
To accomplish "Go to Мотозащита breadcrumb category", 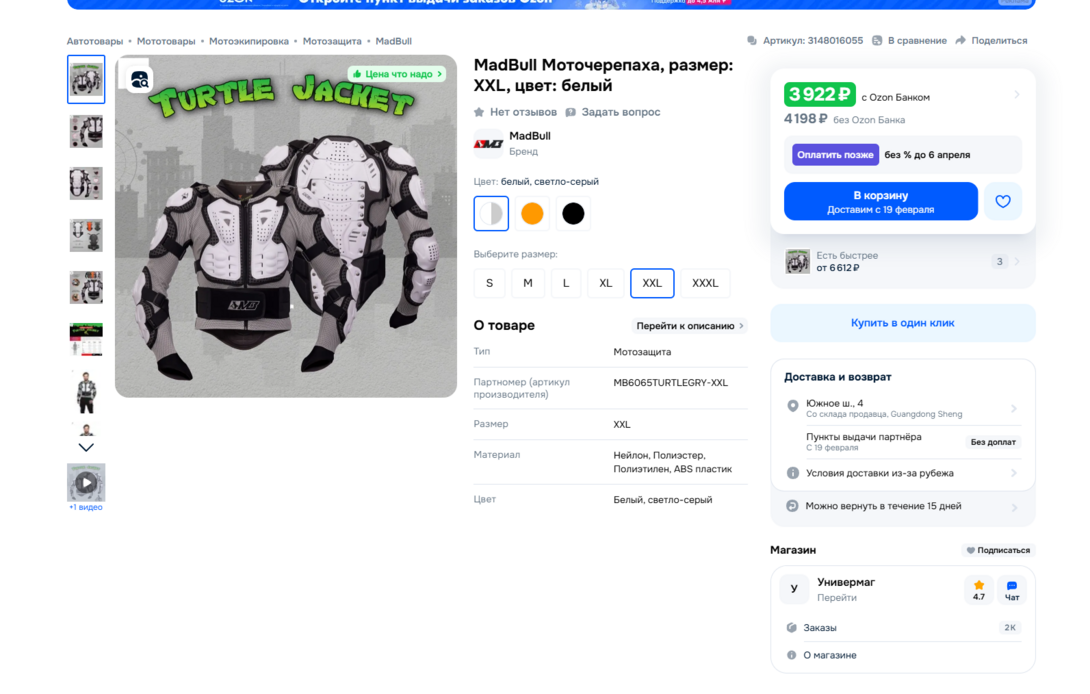I will 332,41.
